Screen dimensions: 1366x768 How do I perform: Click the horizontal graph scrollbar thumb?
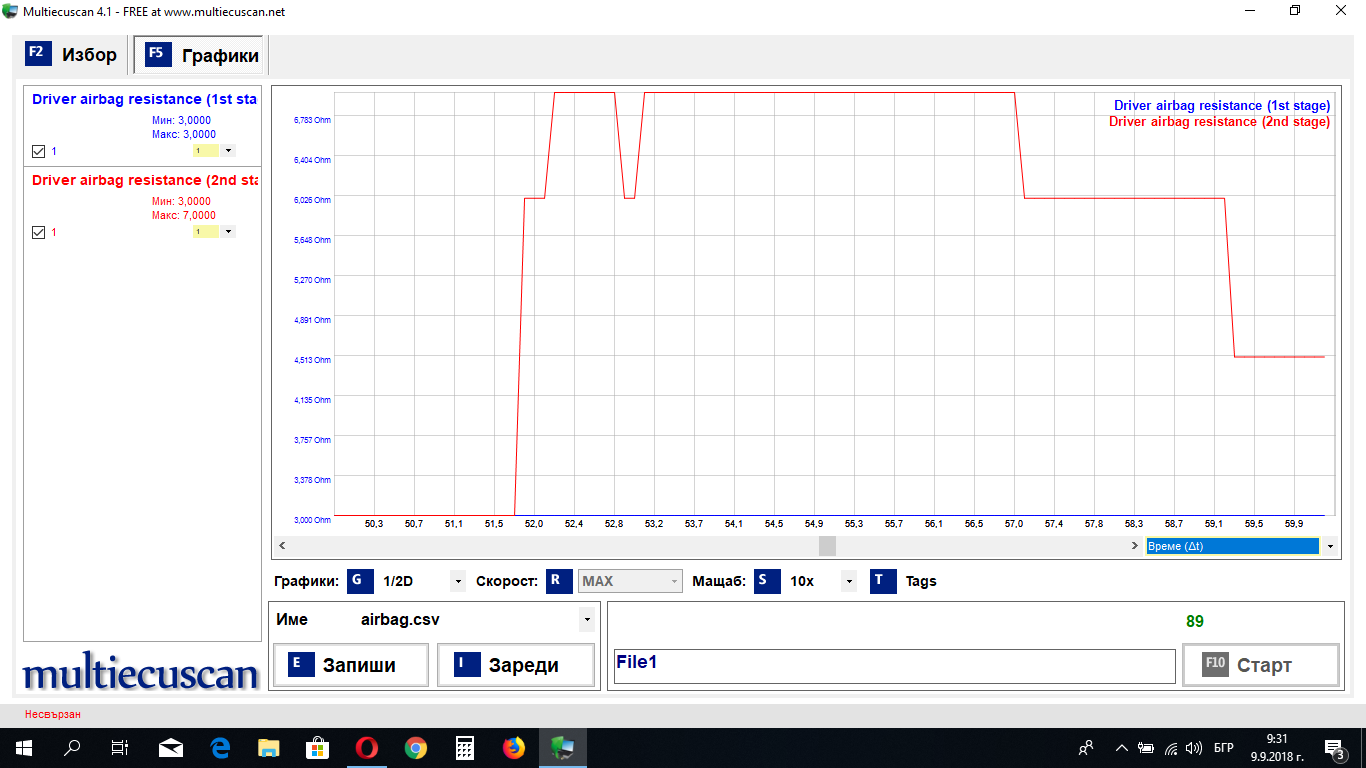coord(827,546)
